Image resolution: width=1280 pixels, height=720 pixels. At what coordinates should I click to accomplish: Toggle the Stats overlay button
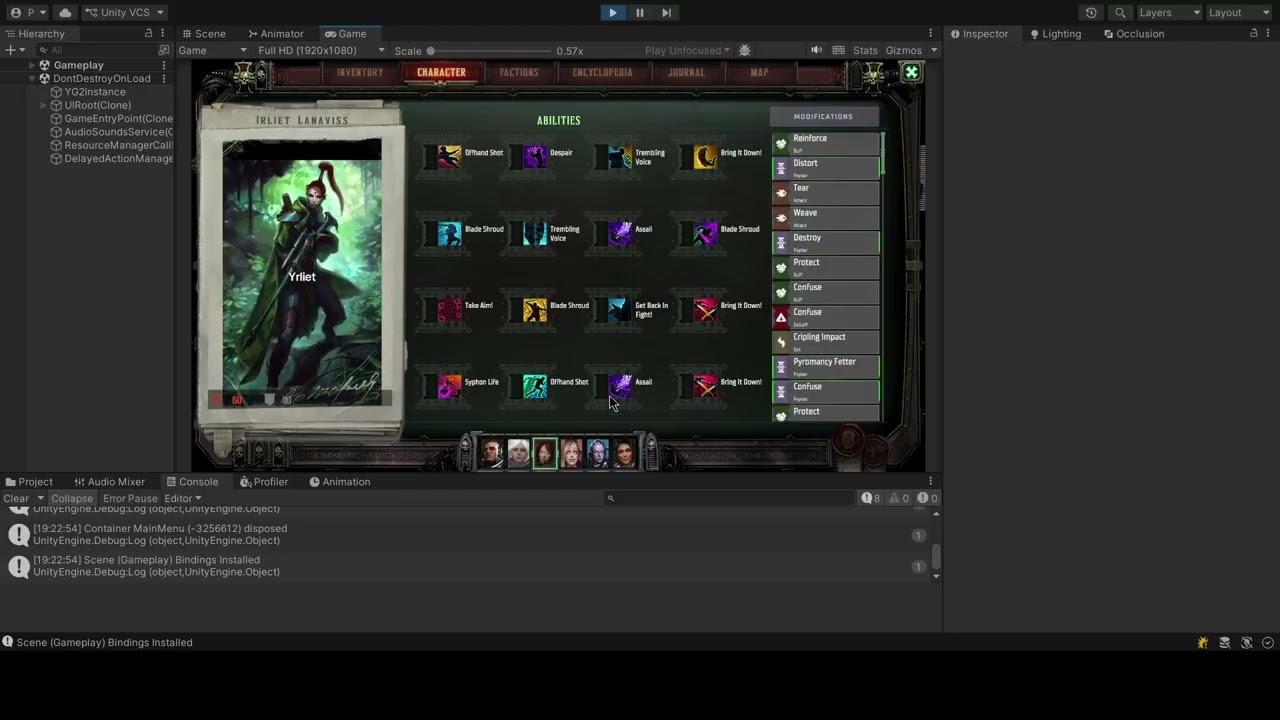pyautogui.click(x=865, y=51)
